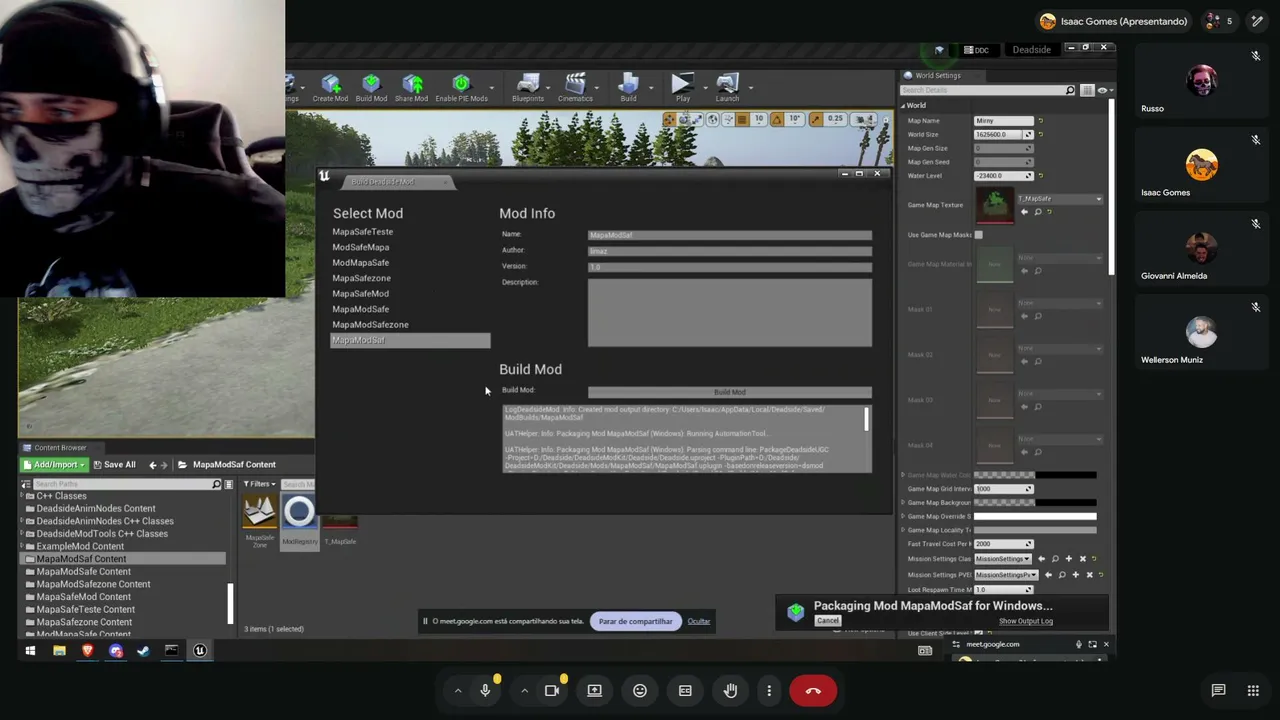1280x720 pixels.
Task: Click the Show Output Log link
Action: tap(1025, 621)
